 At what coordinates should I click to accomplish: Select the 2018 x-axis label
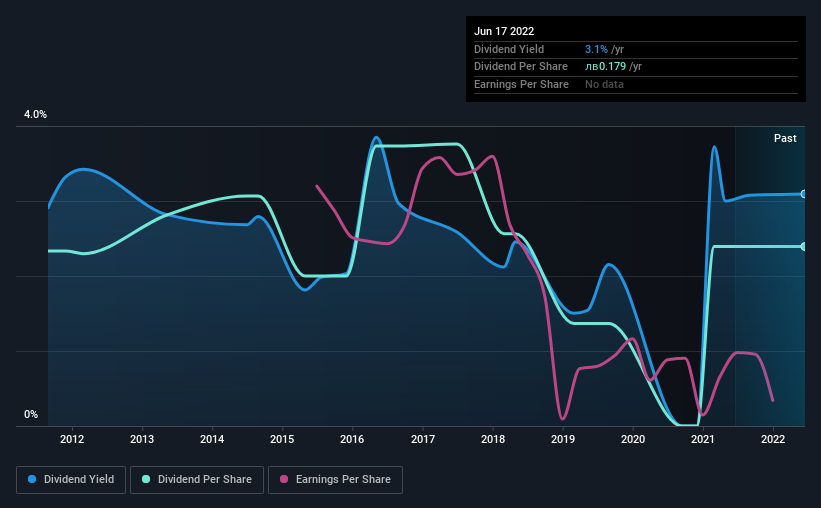(x=493, y=439)
